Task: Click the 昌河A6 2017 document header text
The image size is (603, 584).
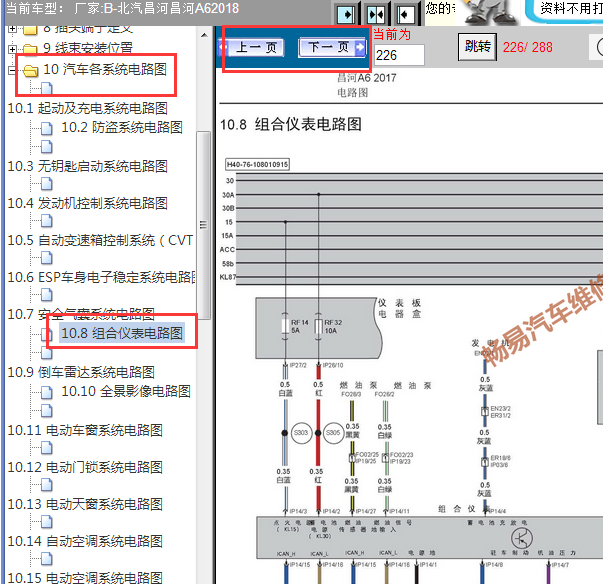Action: 366,78
